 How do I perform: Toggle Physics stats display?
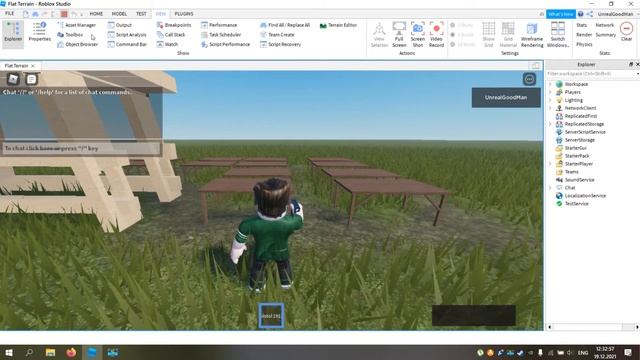click(x=584, y=44)
